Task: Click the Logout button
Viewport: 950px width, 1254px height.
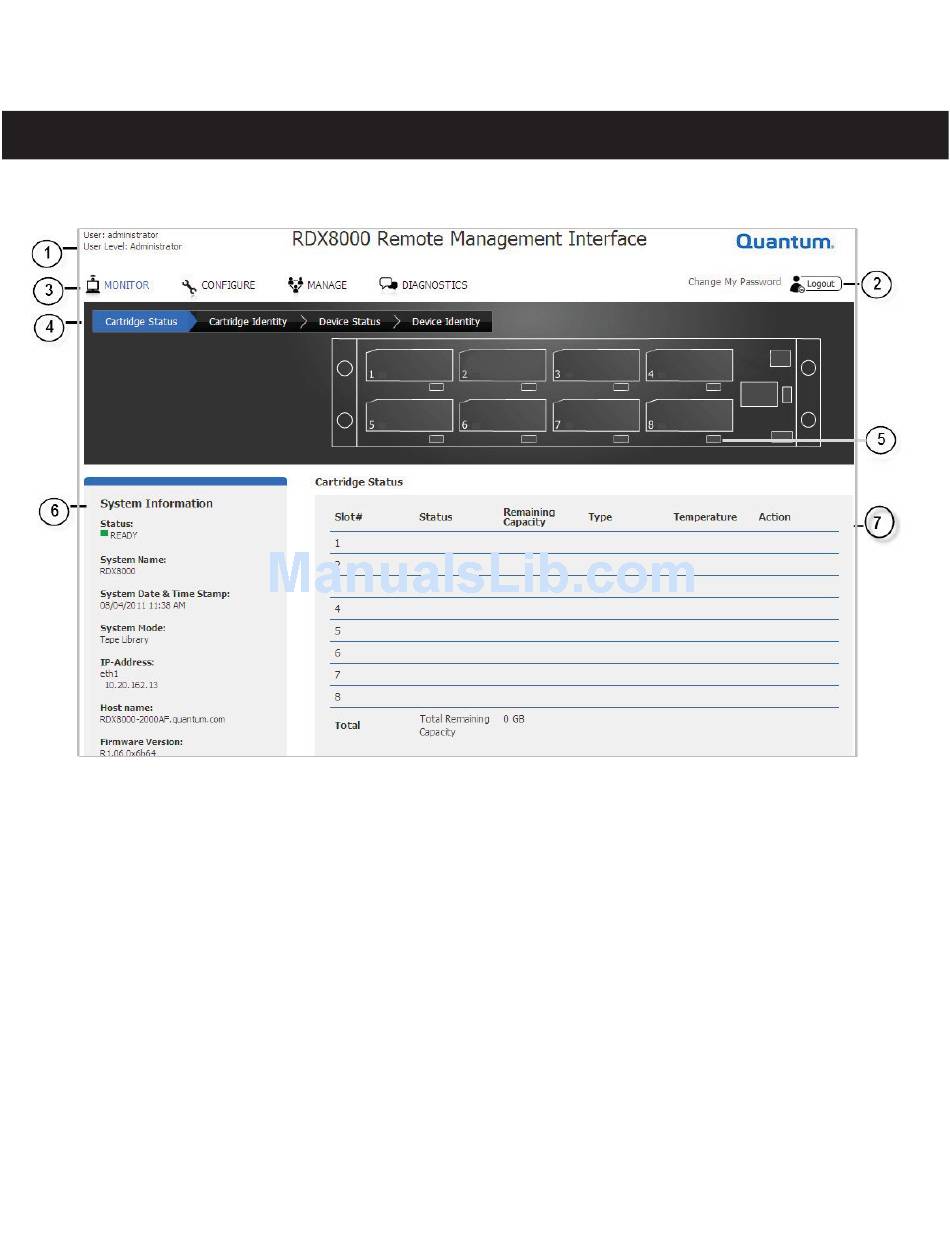Action: pyautogui.click(x=822, y=284)
